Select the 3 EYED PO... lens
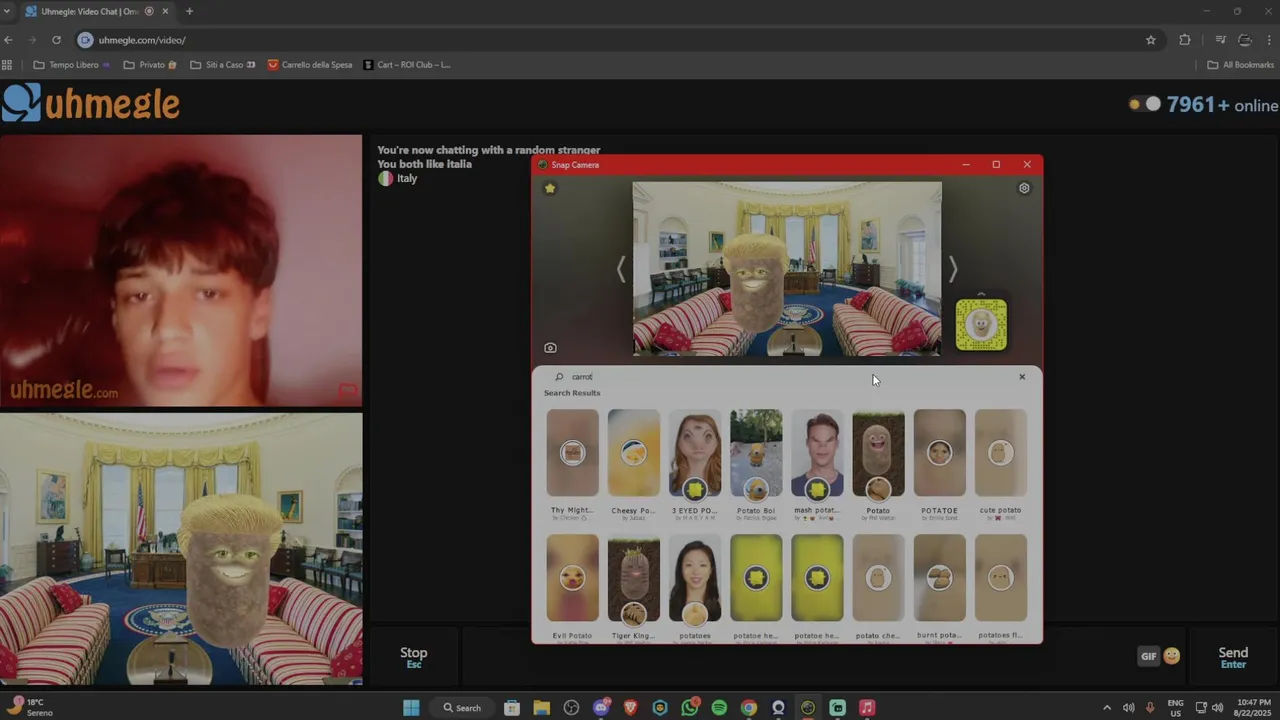 click(x=695, y=453)
